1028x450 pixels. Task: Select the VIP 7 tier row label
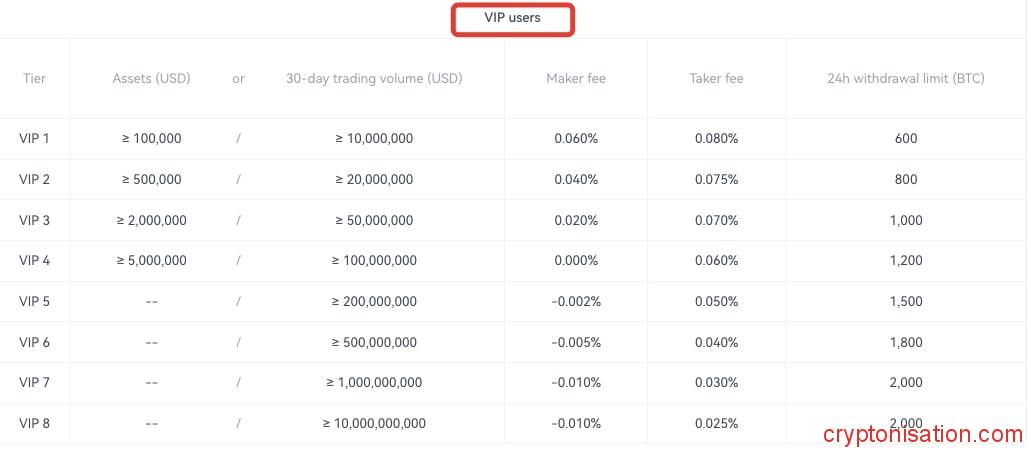point(34,383)
